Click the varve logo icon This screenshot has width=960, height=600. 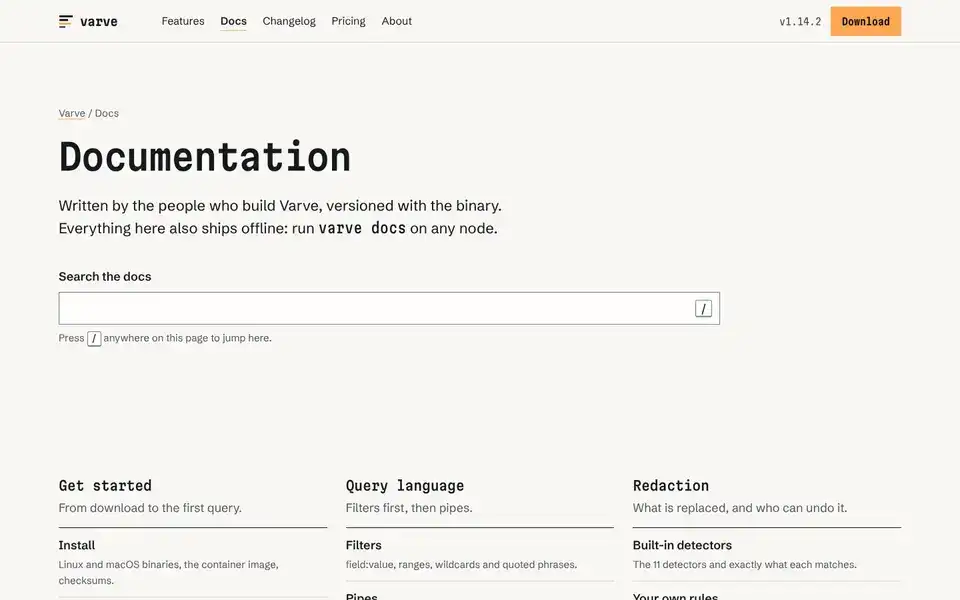[66, 21]
